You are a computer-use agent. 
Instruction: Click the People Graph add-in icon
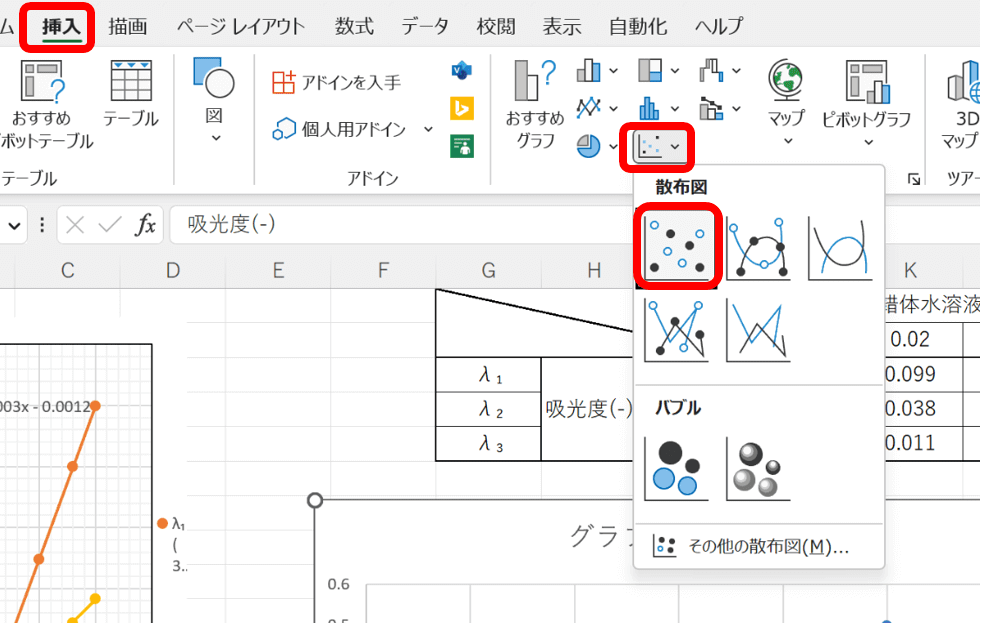(462, 146)
